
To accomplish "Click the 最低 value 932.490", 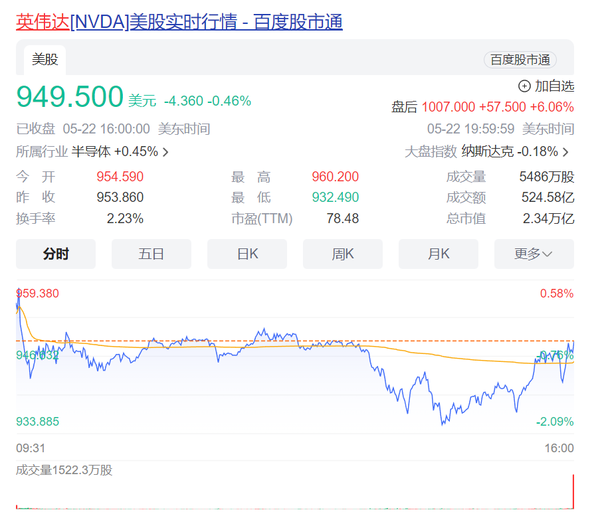I will coord(335,197).
